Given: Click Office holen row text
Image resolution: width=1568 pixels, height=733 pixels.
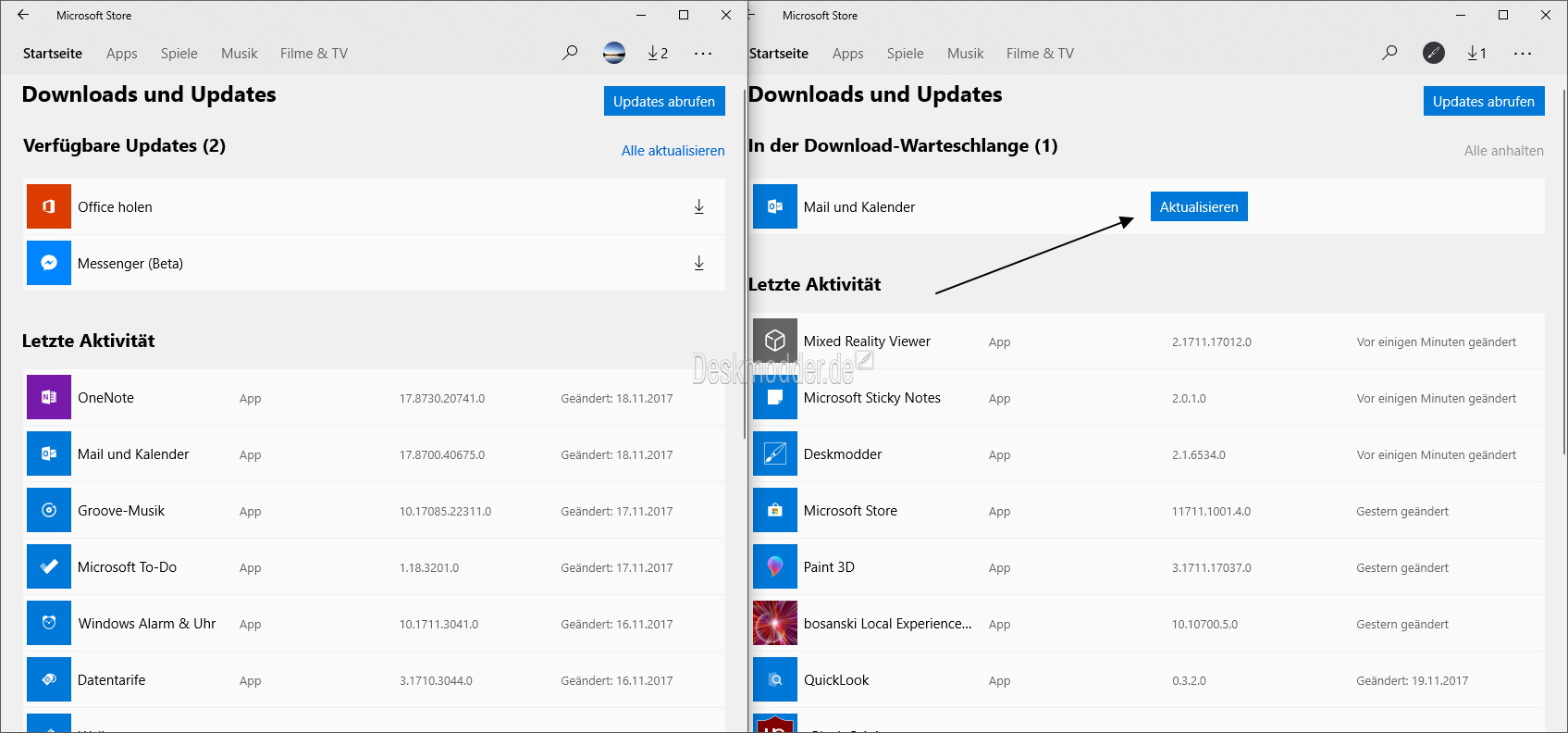Looking at the screenshot, I should point(115,206).
